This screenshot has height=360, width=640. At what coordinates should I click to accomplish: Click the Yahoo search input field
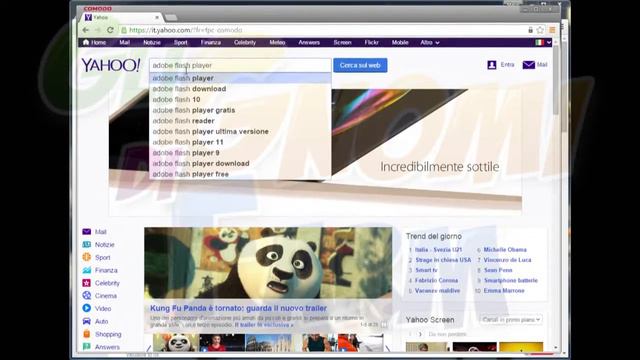coord(240,65)
